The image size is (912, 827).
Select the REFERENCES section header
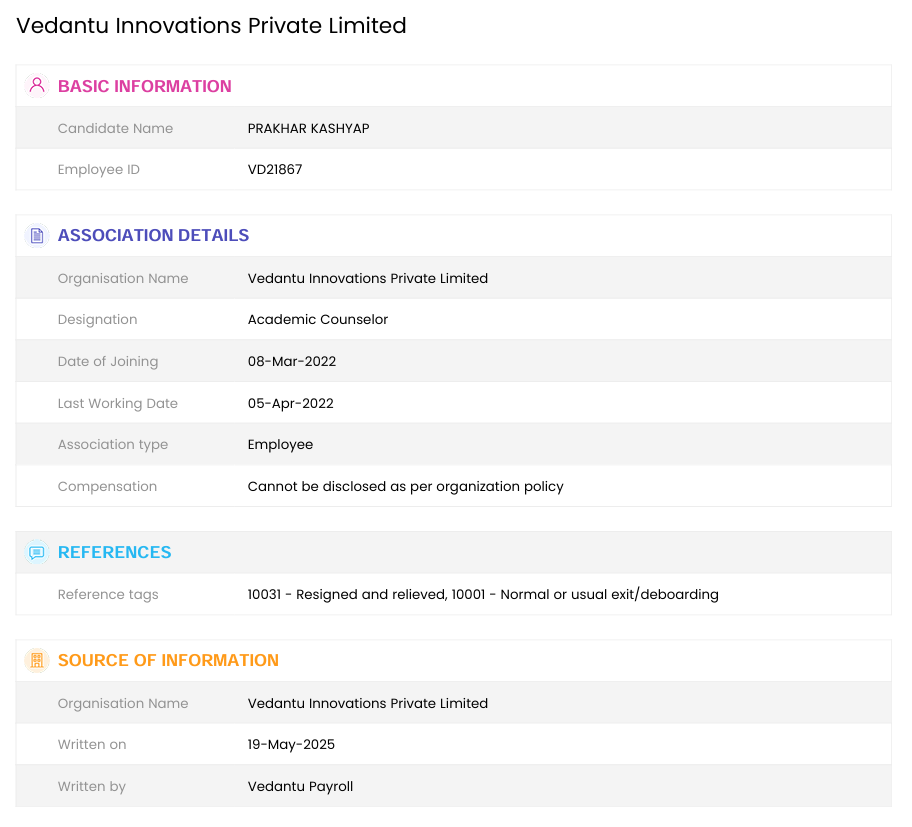tap(114, 553)
